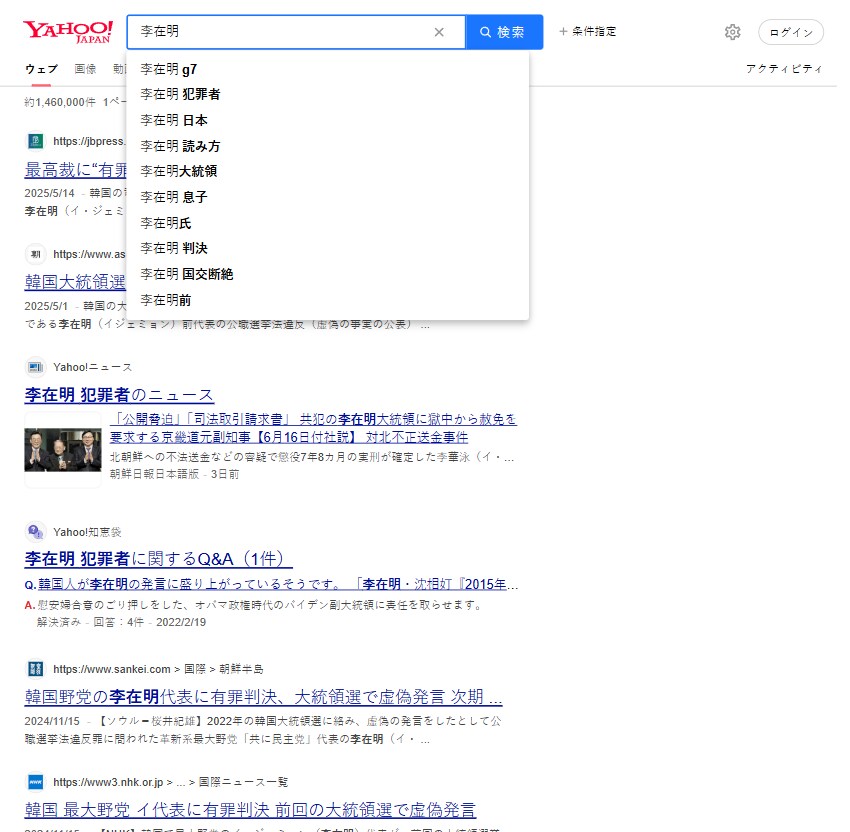
Task: Click the jbpress site favicon
Action: click(x=36, y=141)
